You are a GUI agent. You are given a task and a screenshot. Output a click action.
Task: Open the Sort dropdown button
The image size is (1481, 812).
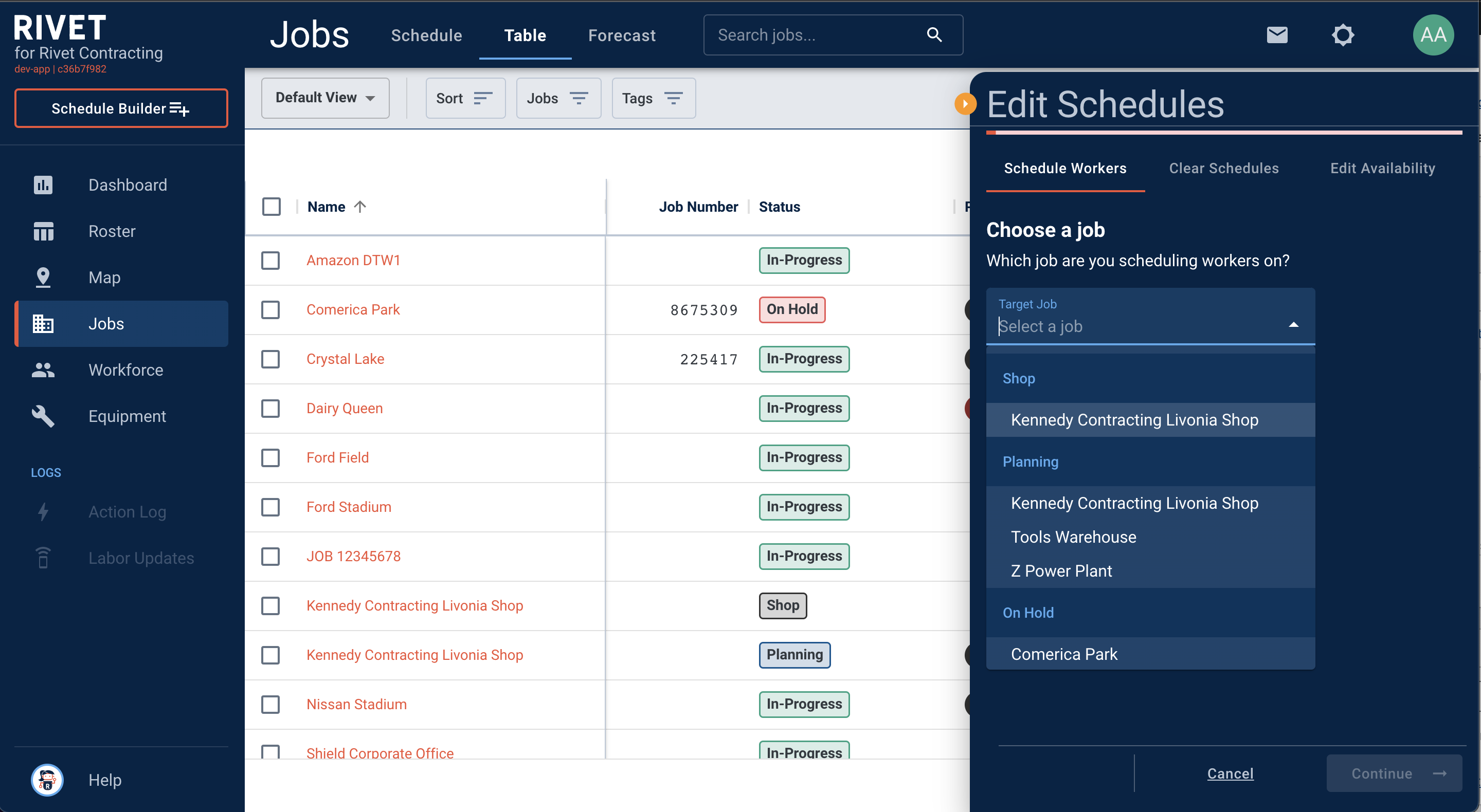(x=465, y=98)
